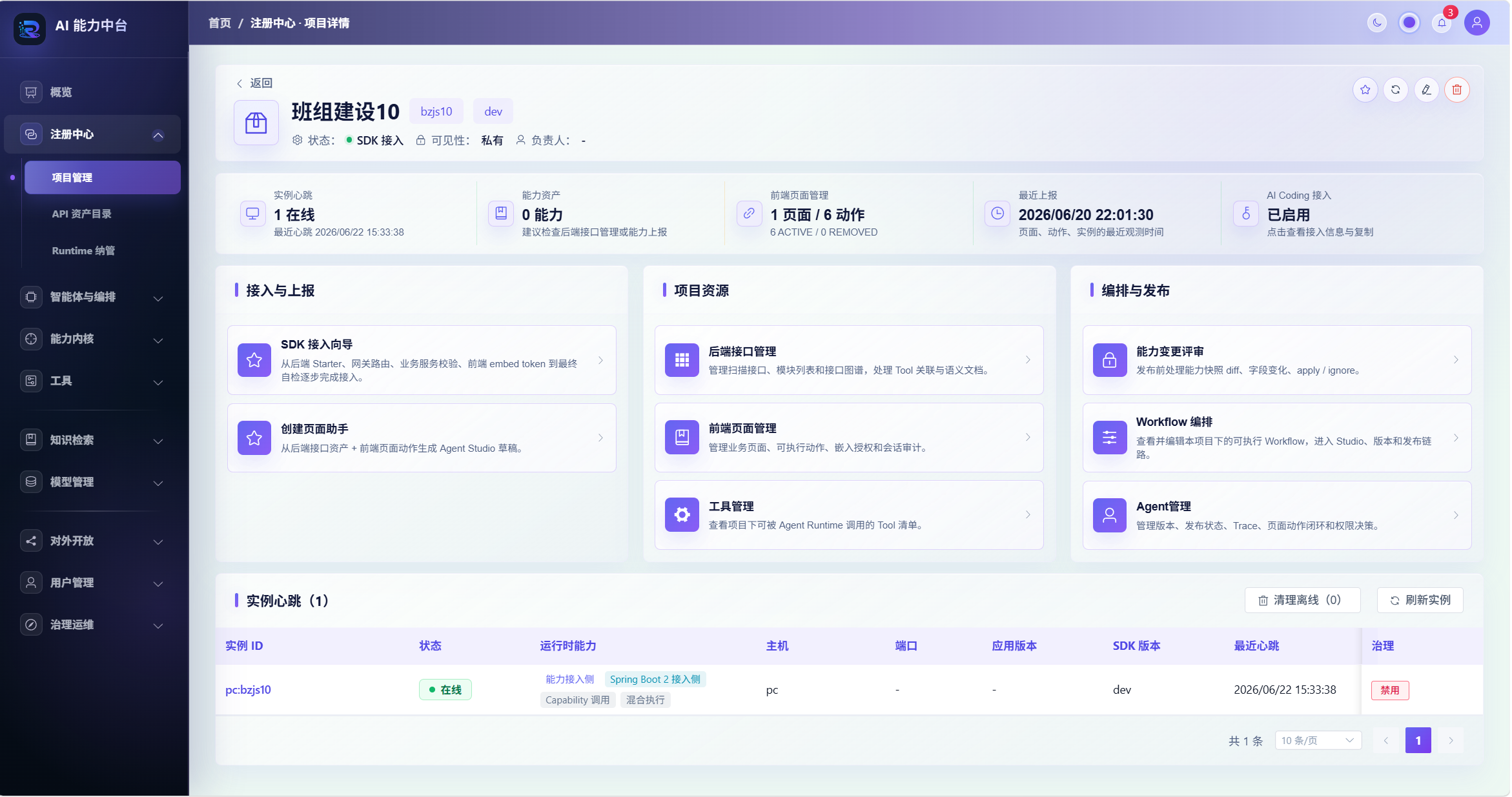Open 后端接口管理 grid icon card
The image size is (1512, 797).
click(682, 360)
